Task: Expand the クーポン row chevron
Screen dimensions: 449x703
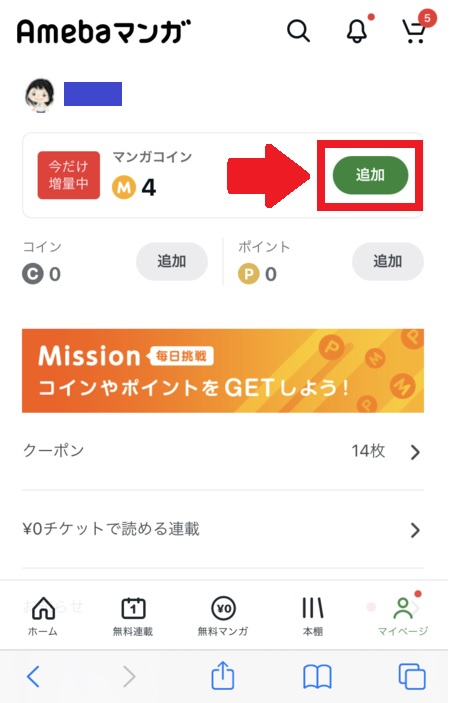Action: click(x=415, y=452)
